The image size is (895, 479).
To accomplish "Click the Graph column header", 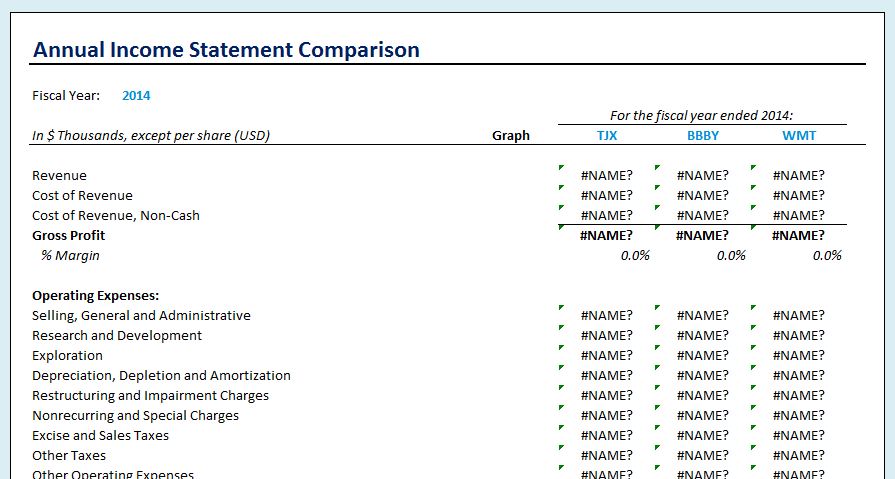I will (511, 135).
